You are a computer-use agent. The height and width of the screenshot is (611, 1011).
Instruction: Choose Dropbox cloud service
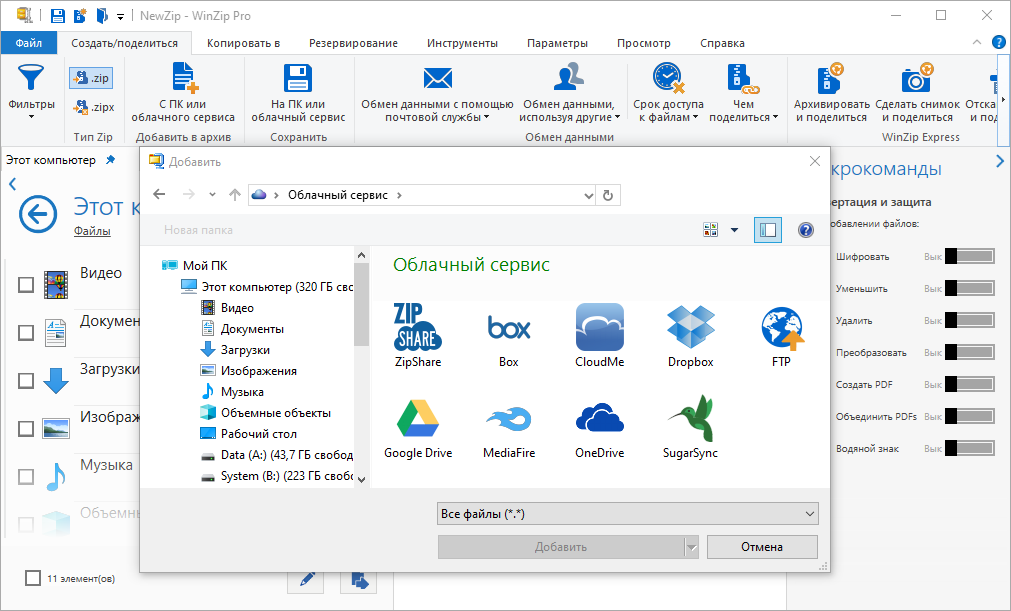(x=691, y=335)
